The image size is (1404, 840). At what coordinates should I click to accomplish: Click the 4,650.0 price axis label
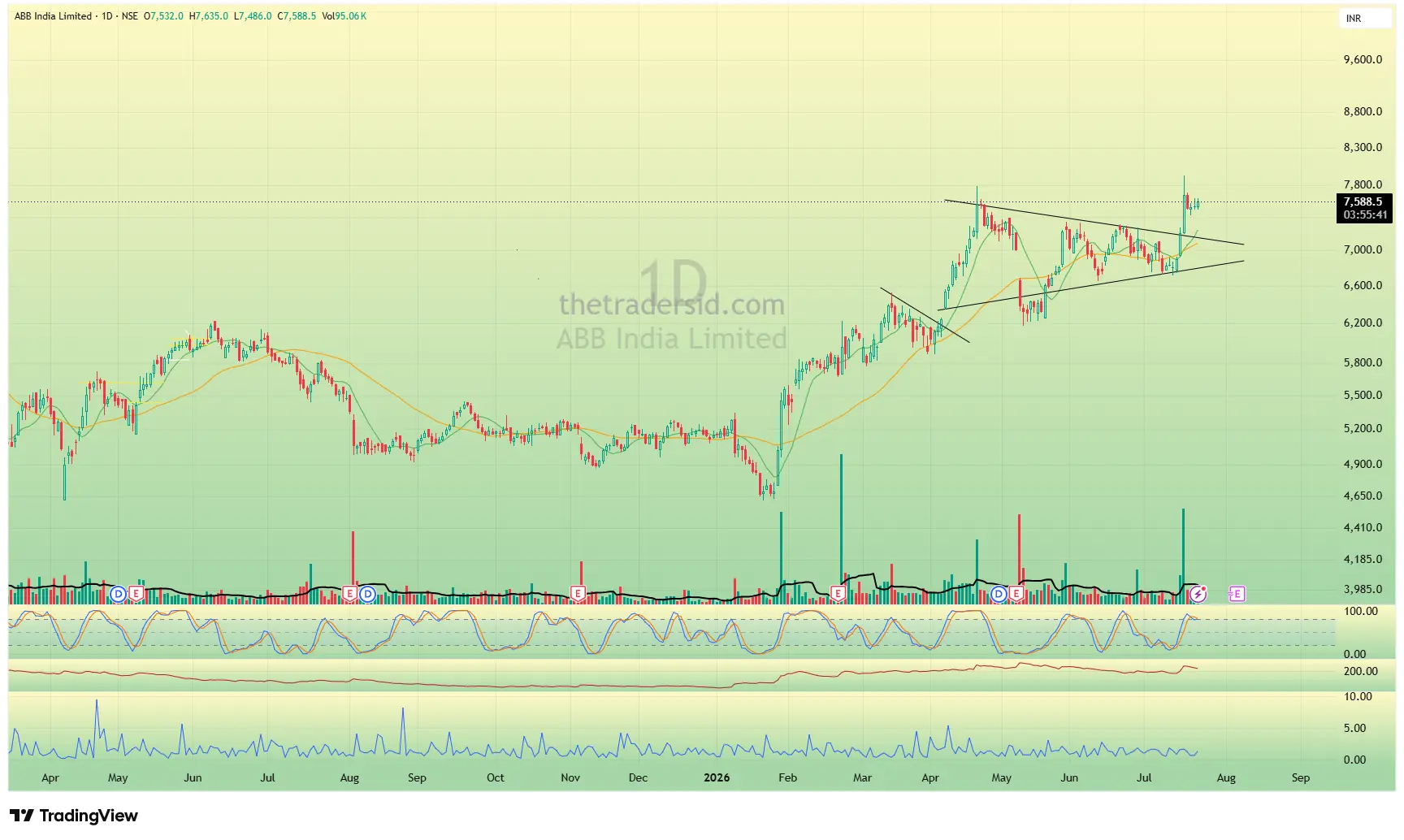click(x=1363, y=496)
